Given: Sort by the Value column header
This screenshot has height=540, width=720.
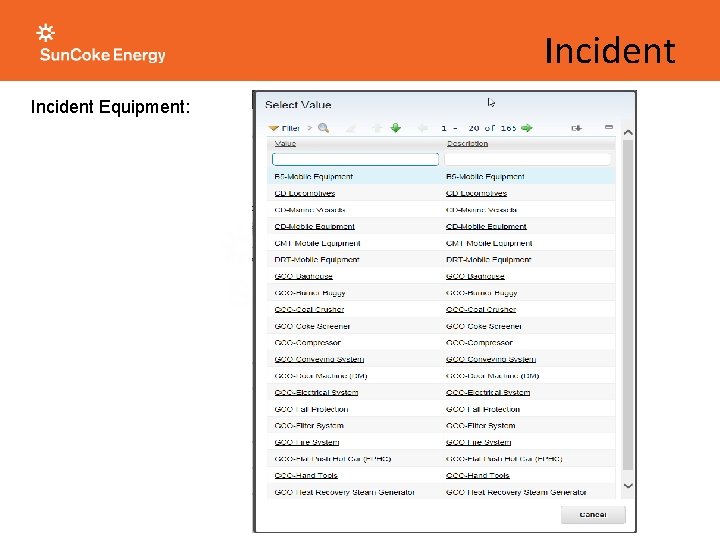Looking at the screenshot, I should coord(285,143).
